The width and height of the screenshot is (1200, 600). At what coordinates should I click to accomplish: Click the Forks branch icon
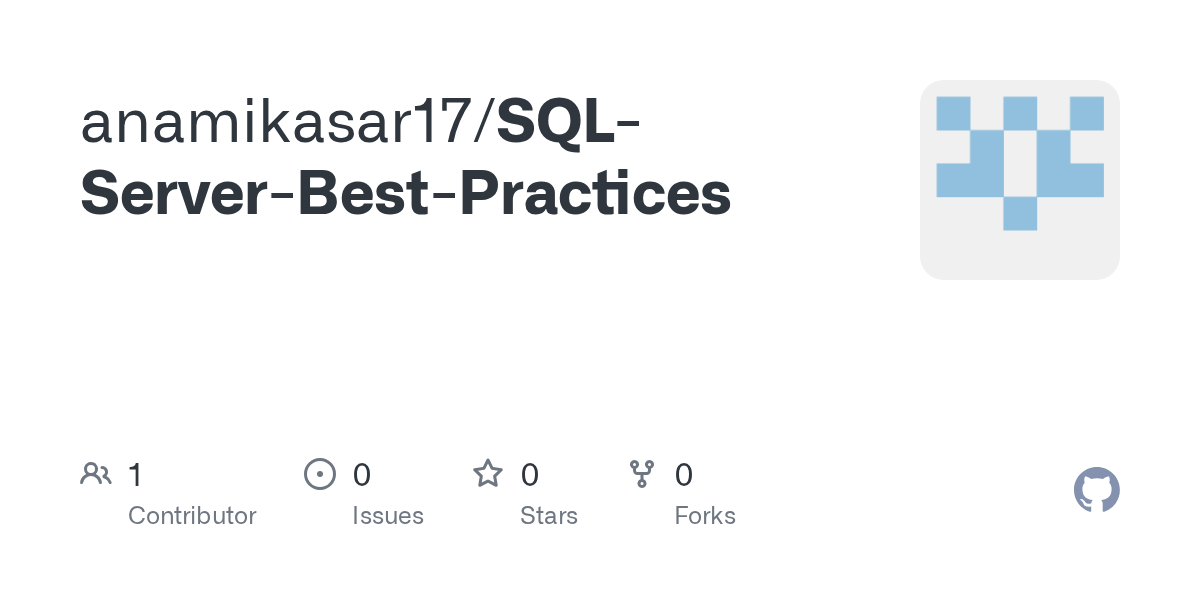coord(642,474)
